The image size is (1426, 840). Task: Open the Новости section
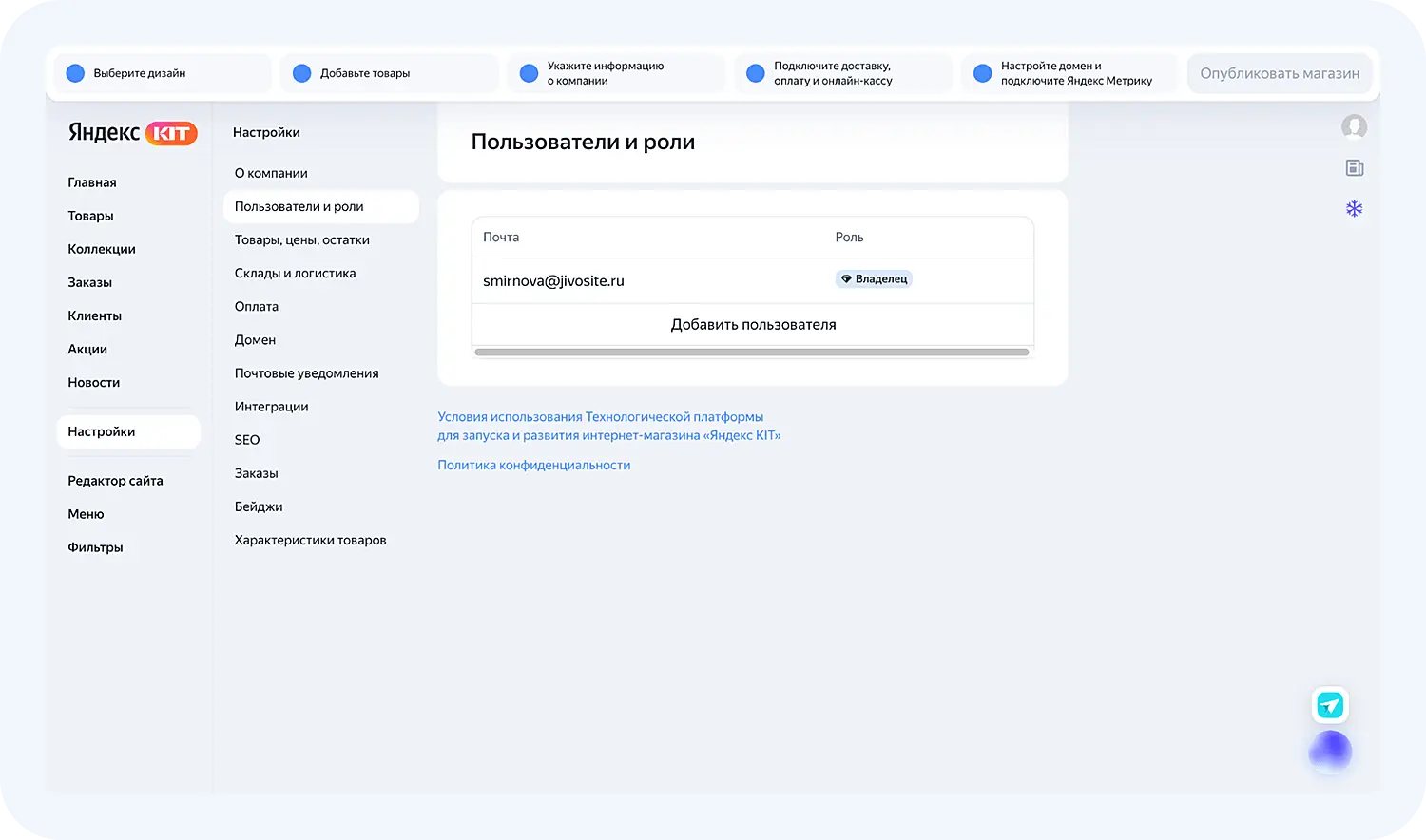point(93,382)
